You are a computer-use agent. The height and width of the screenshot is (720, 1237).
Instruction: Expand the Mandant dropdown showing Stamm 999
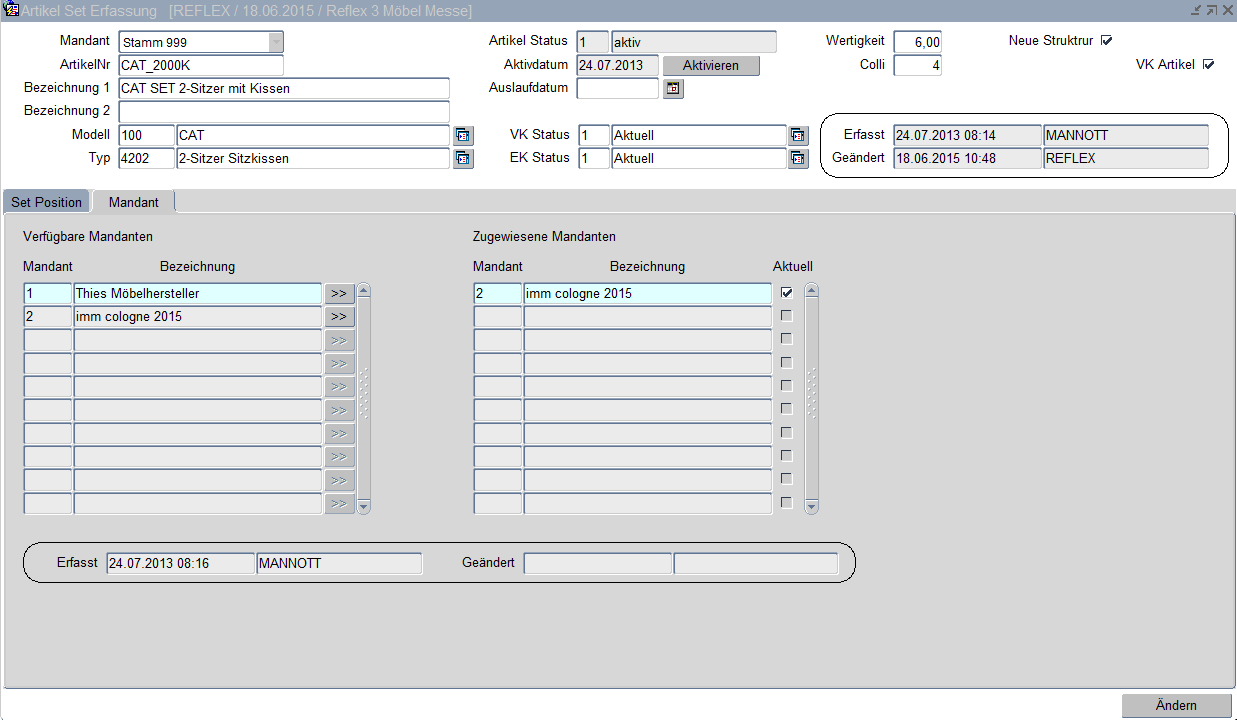275,42
